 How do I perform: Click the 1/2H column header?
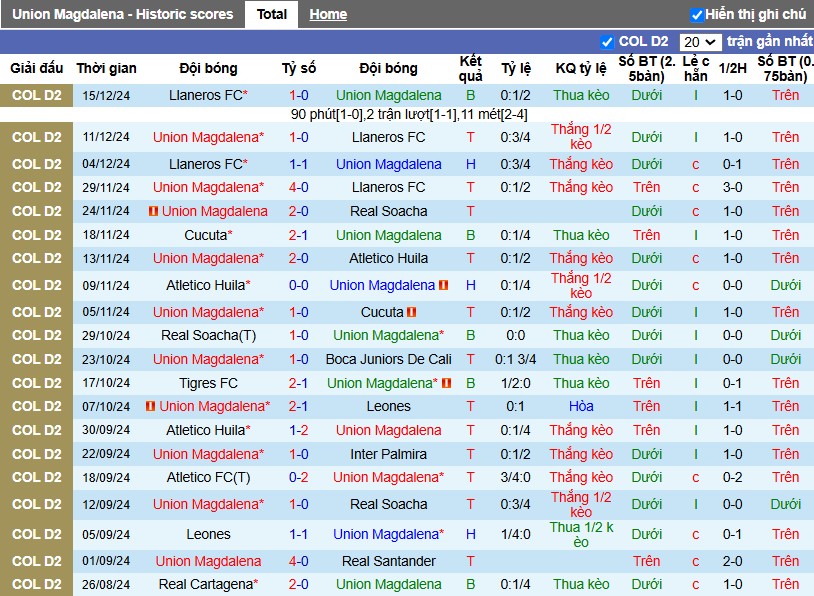[x=732, y=69]
